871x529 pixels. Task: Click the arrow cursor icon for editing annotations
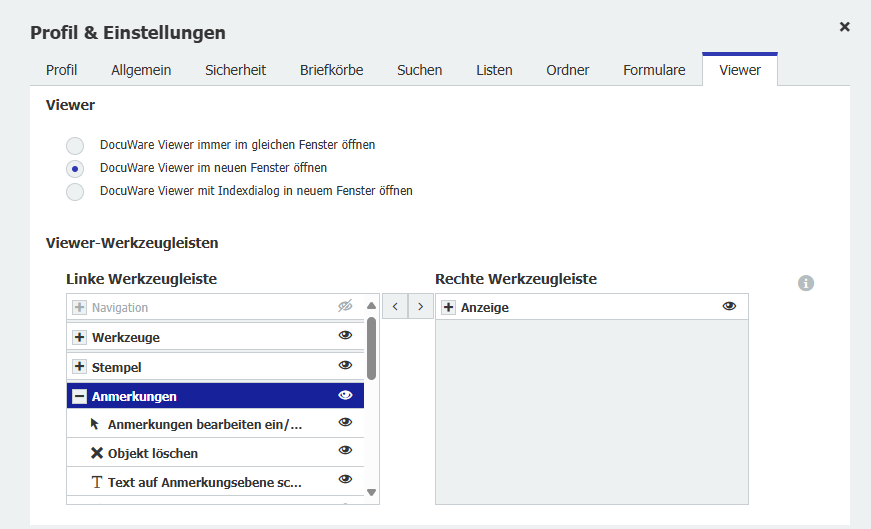96,424
